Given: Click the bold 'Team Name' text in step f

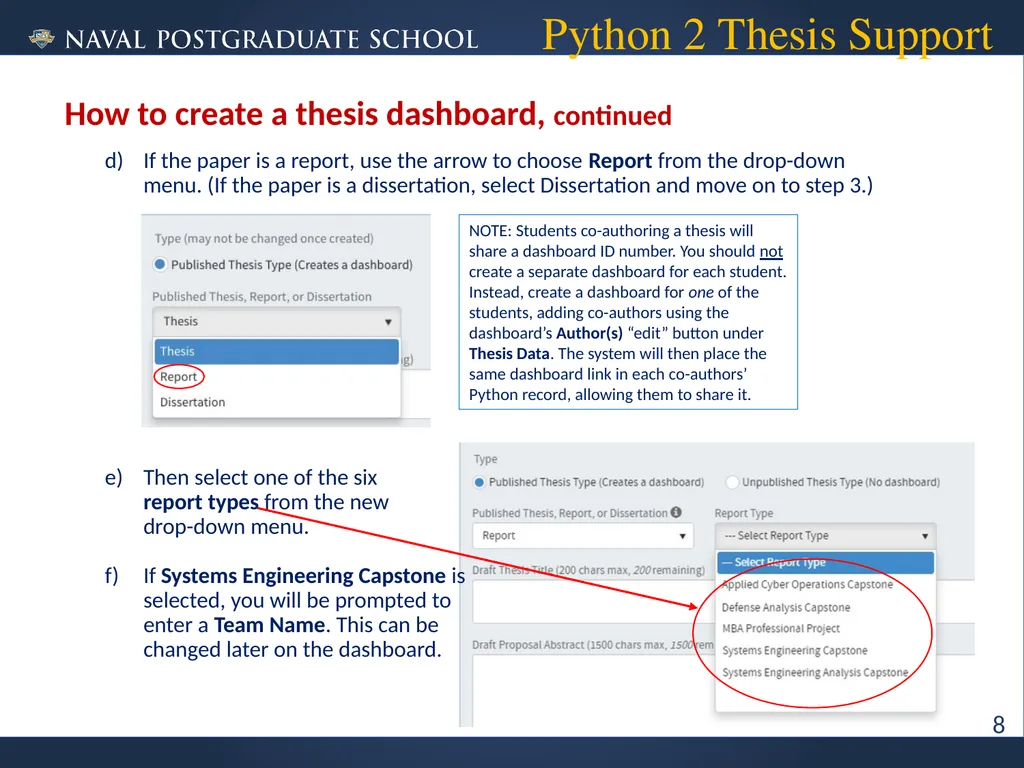Looking at the screenshot, I should [x=269, y=625].
